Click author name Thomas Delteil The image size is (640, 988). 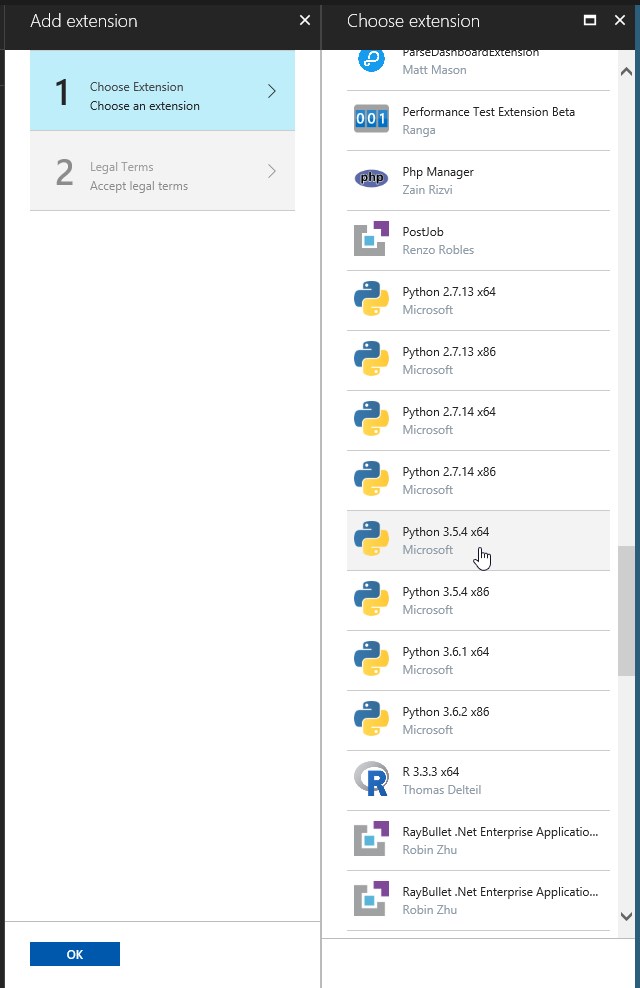coord(442,790)
